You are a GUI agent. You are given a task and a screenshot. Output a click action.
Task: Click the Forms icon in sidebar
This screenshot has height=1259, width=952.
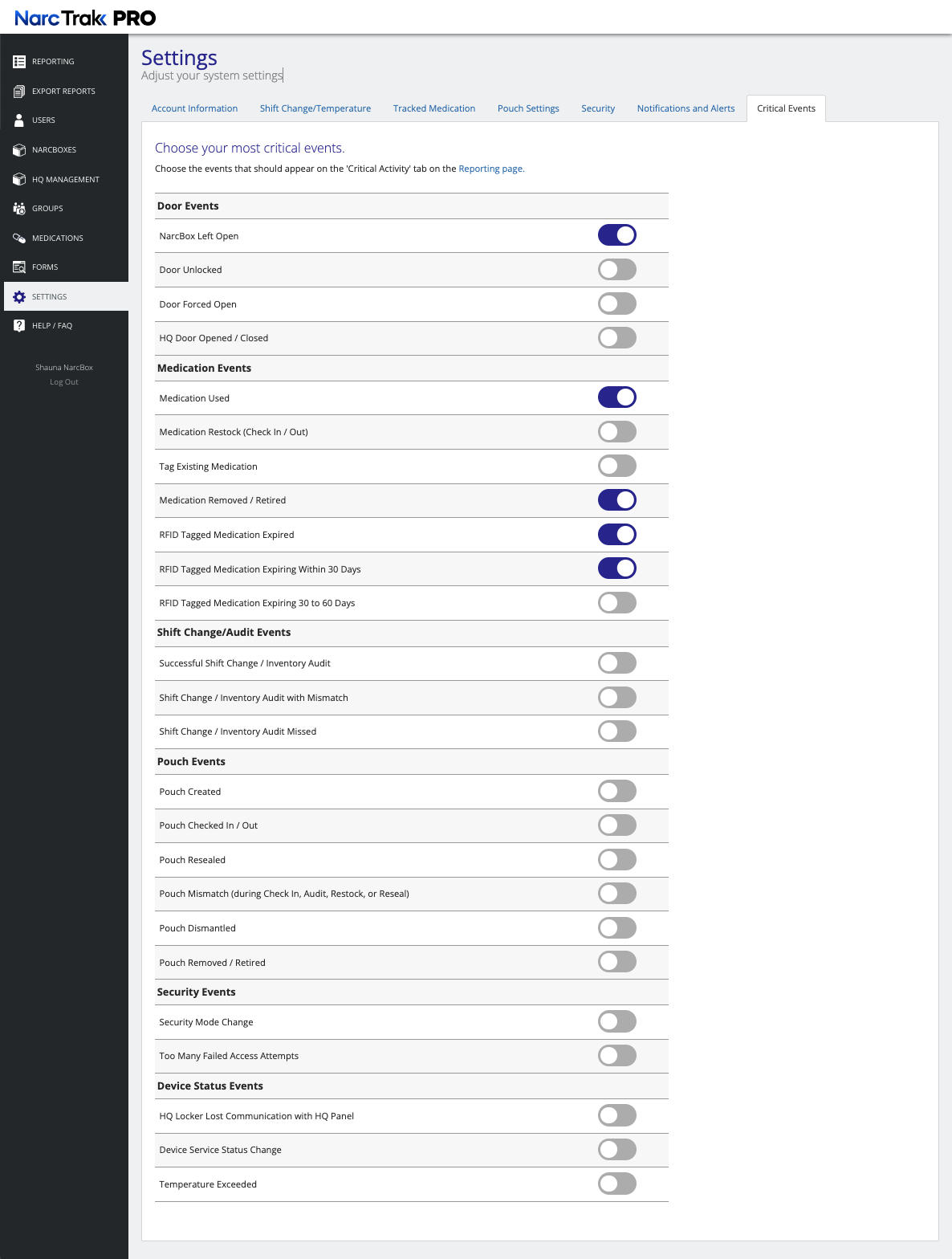(x=19, y=267)
